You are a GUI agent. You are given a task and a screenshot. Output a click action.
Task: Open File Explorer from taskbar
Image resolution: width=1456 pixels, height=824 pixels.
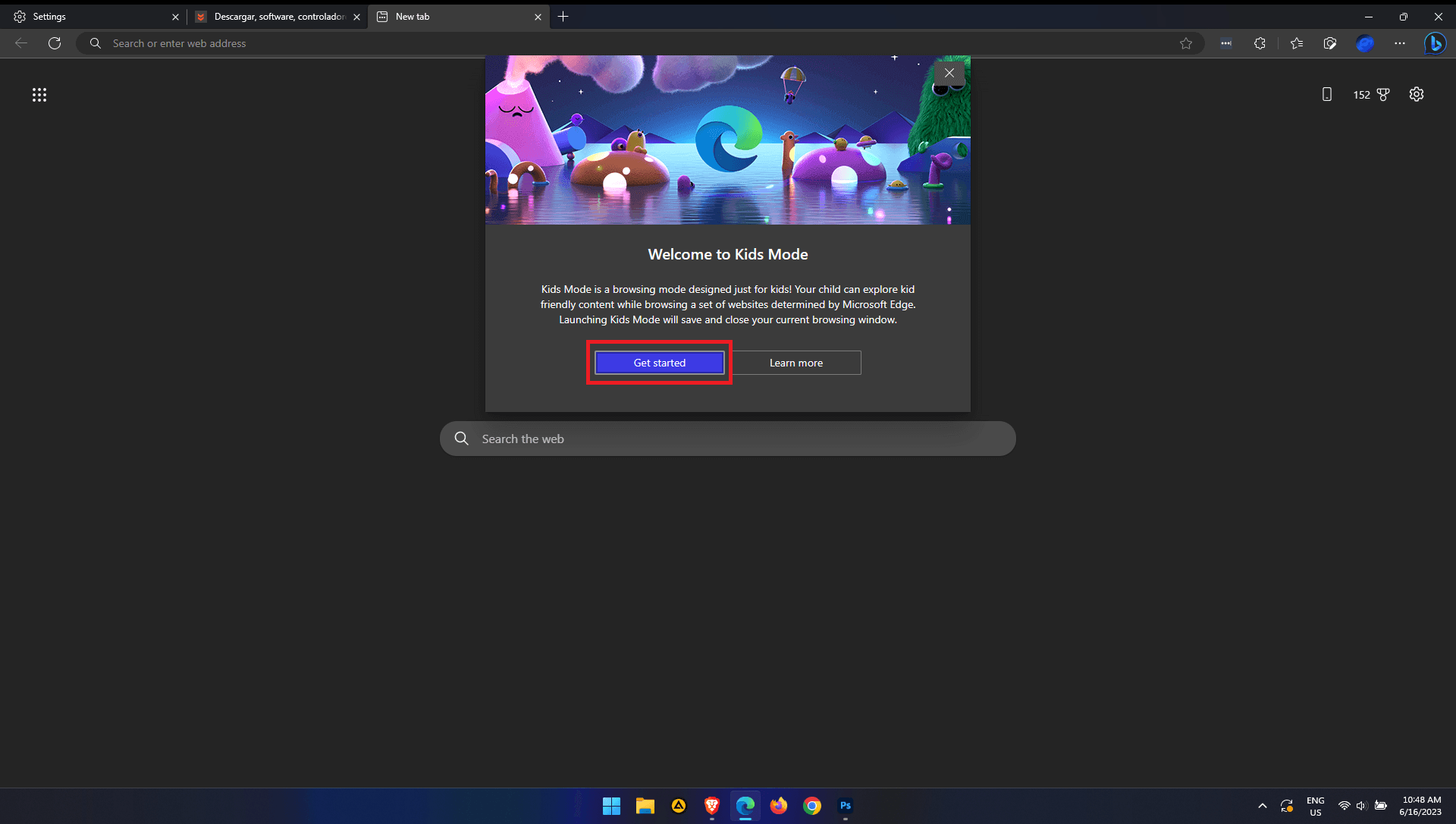coord(645,806)
